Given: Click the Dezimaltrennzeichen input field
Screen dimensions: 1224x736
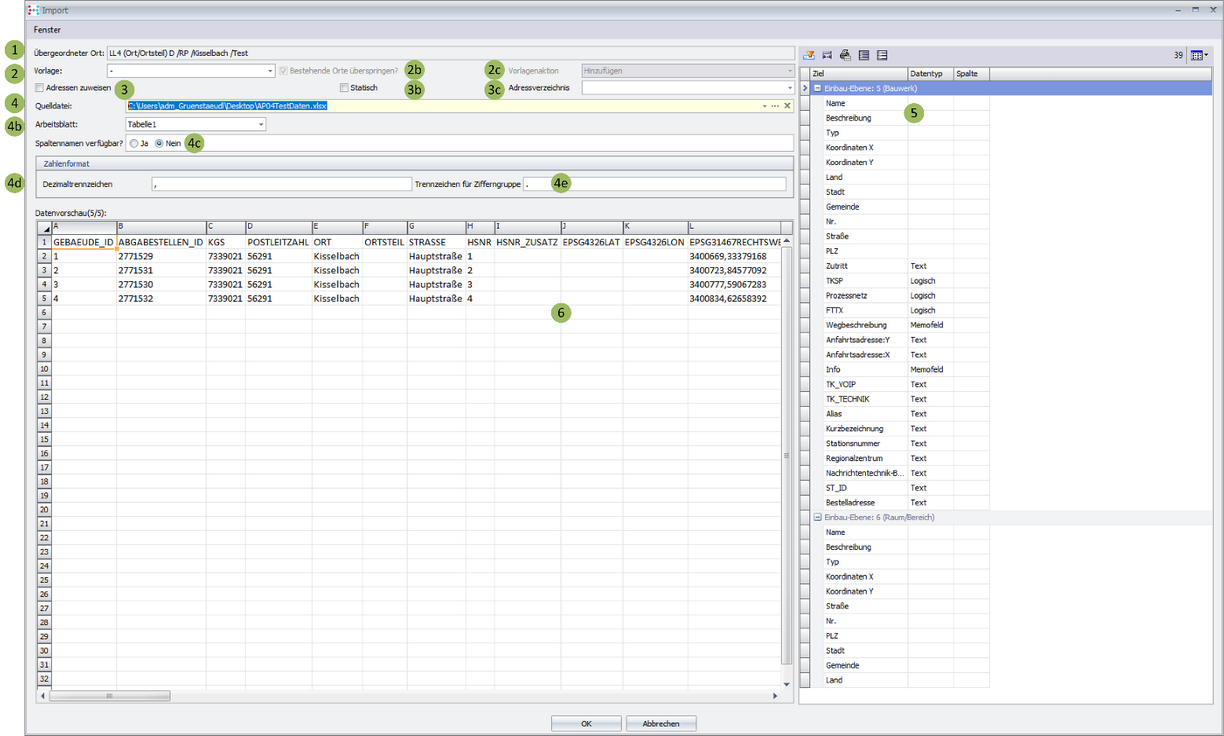Looking at the screenshot, I should click(282, 184).
